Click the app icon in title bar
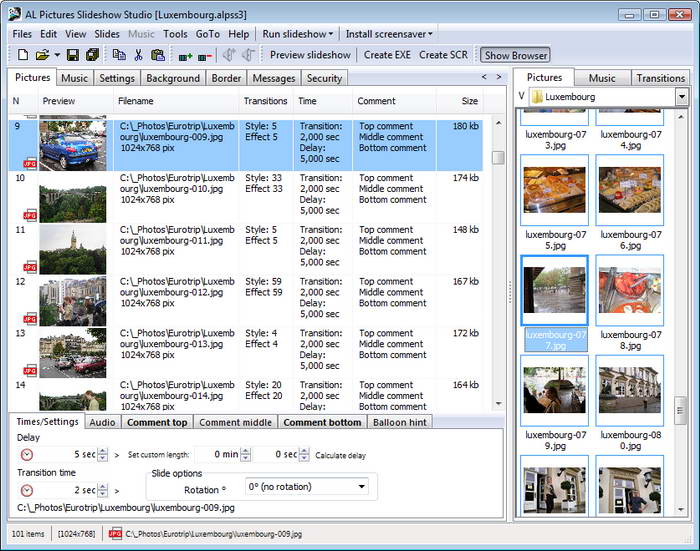700x551 pixels. (15, 14)
